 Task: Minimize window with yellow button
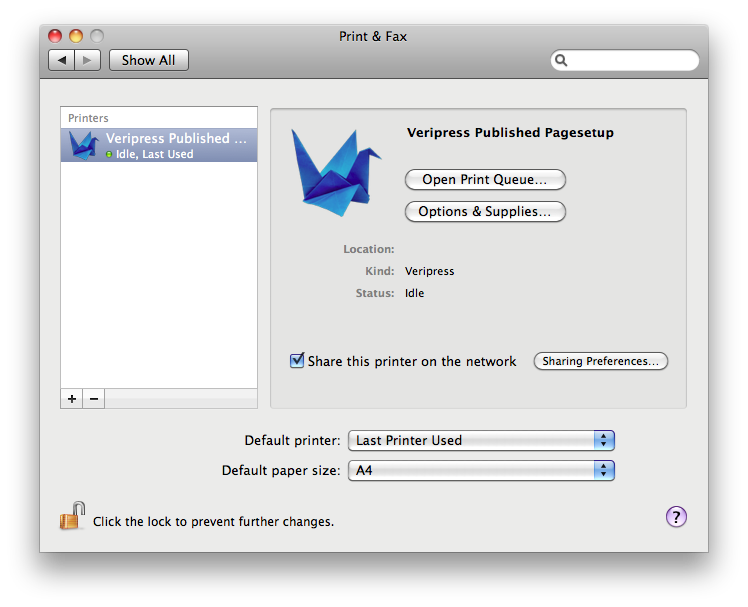click(x=76, y=36)
